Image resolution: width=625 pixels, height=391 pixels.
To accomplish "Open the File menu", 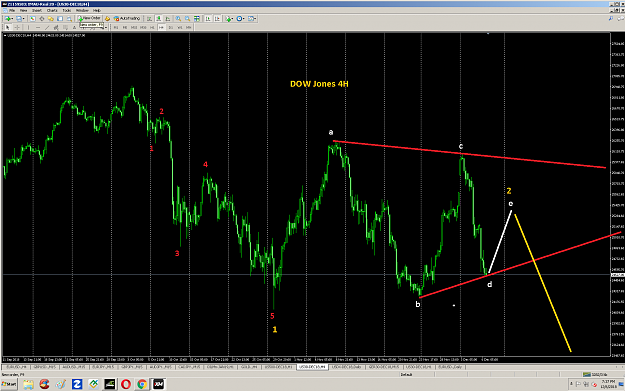I will point(12,10).
